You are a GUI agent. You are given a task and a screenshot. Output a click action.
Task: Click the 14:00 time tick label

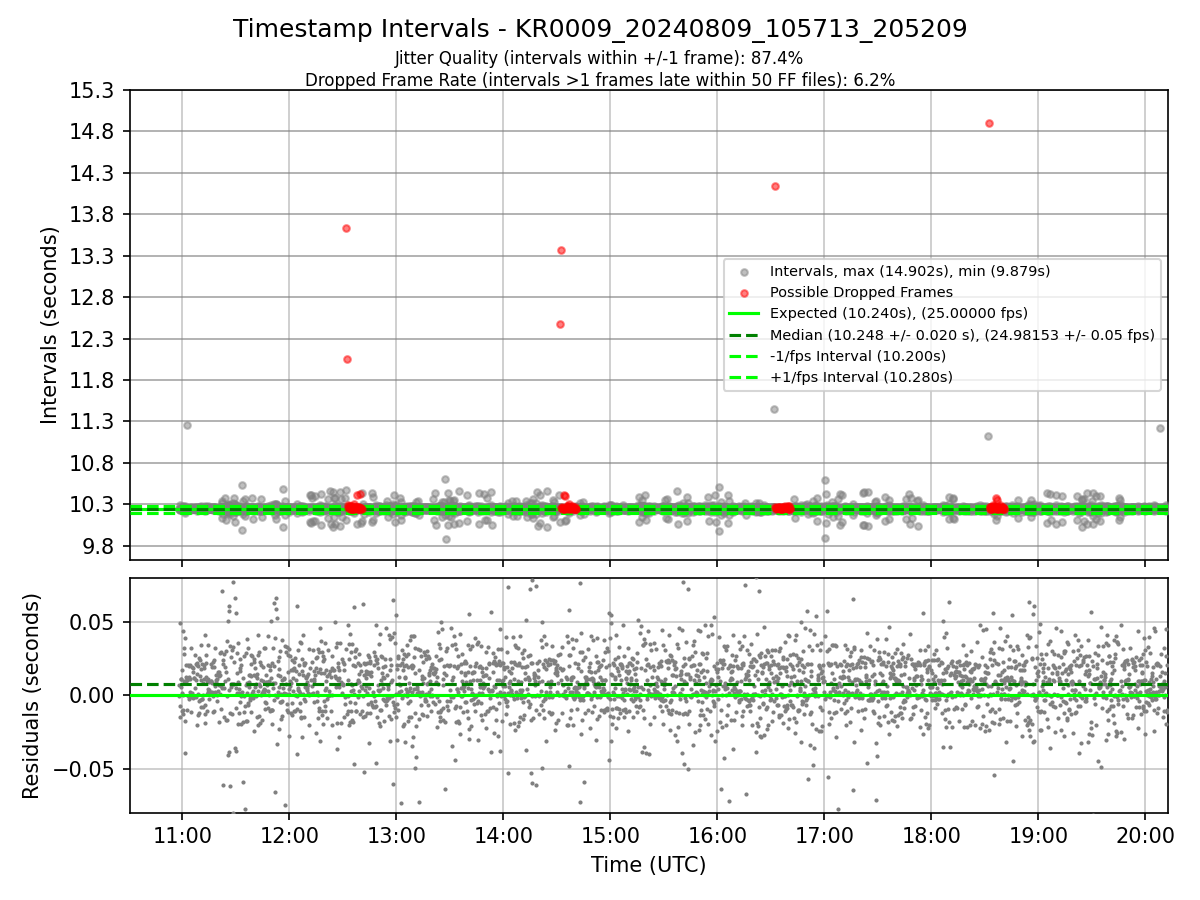(x=503, y=834)
